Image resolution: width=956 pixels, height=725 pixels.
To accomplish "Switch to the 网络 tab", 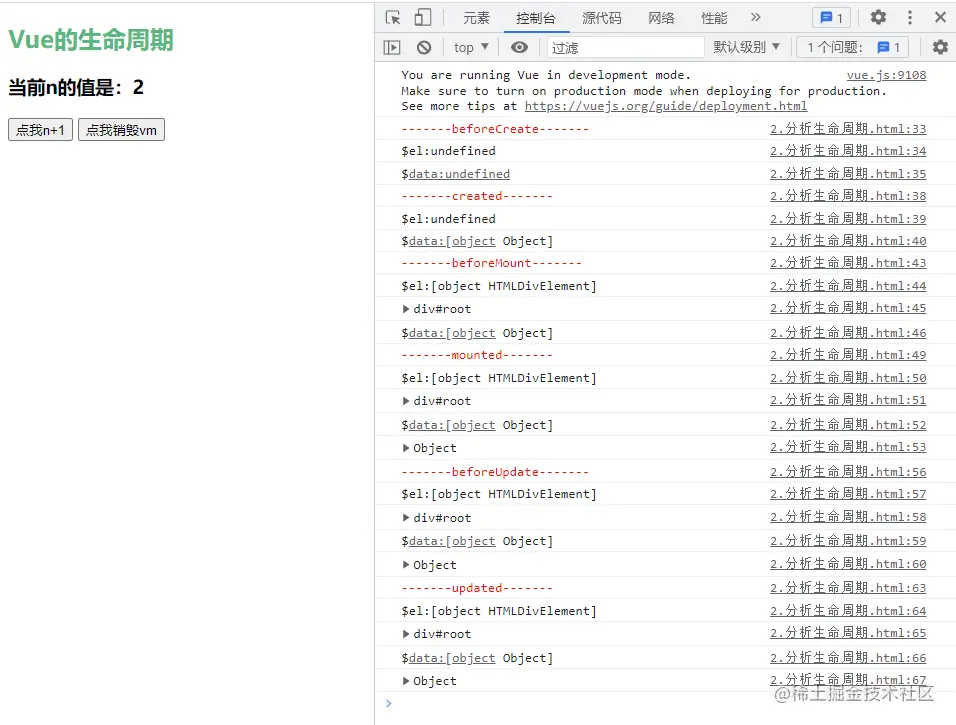I will tap(662, 18).
